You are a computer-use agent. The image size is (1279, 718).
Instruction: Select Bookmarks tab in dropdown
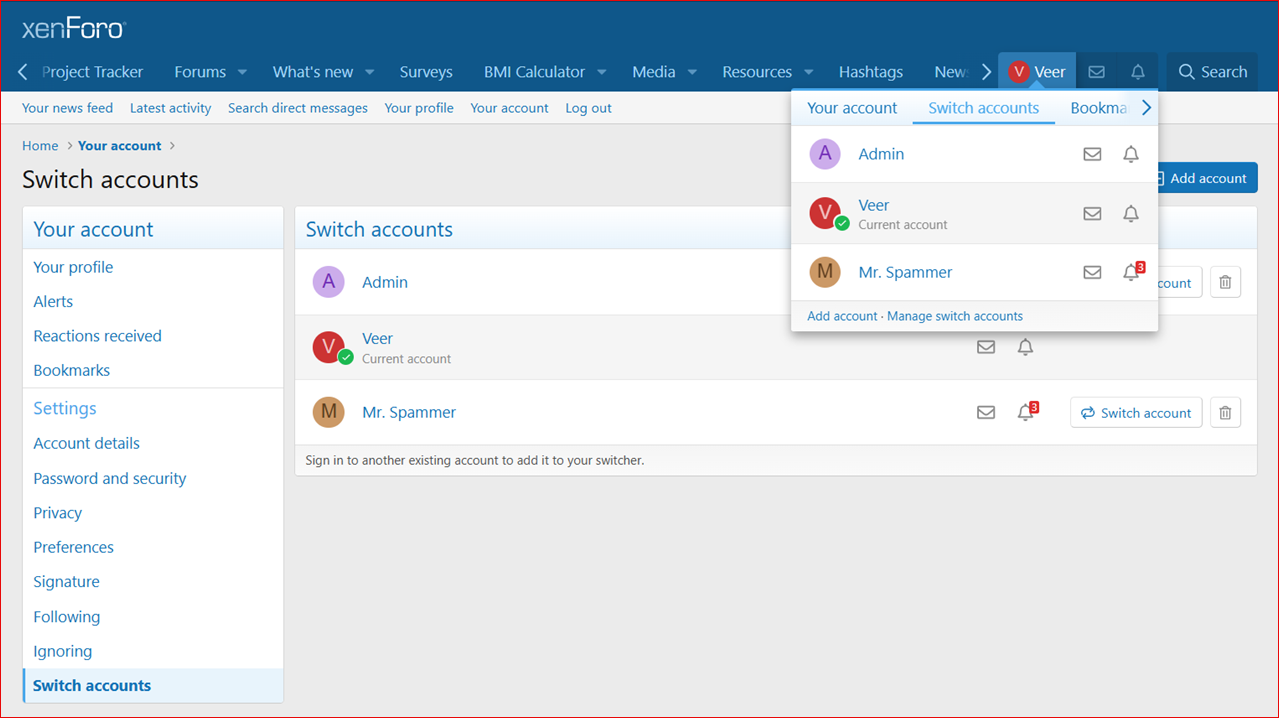[x=1098, y=108]
